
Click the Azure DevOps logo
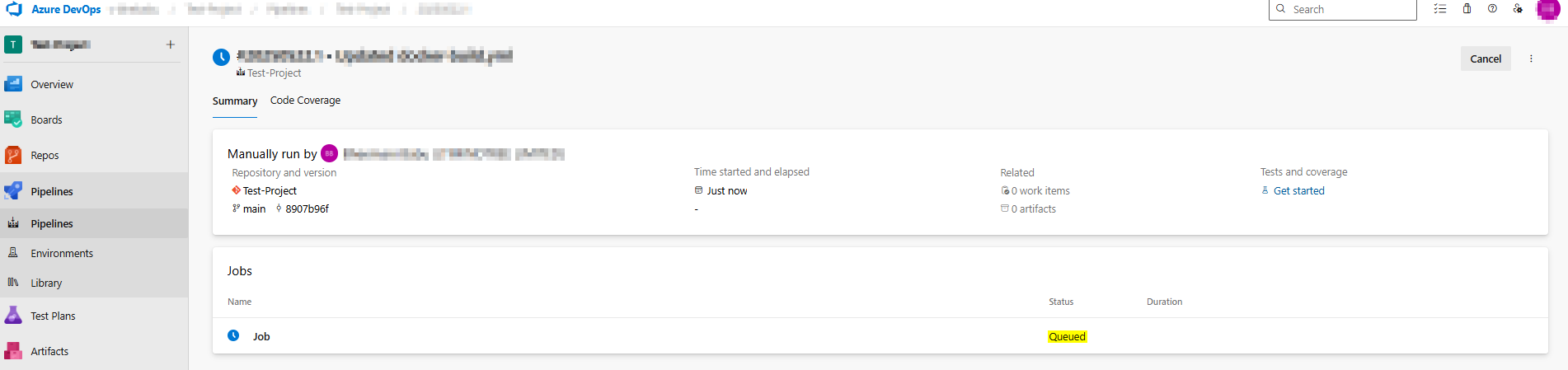click(14, 9)
